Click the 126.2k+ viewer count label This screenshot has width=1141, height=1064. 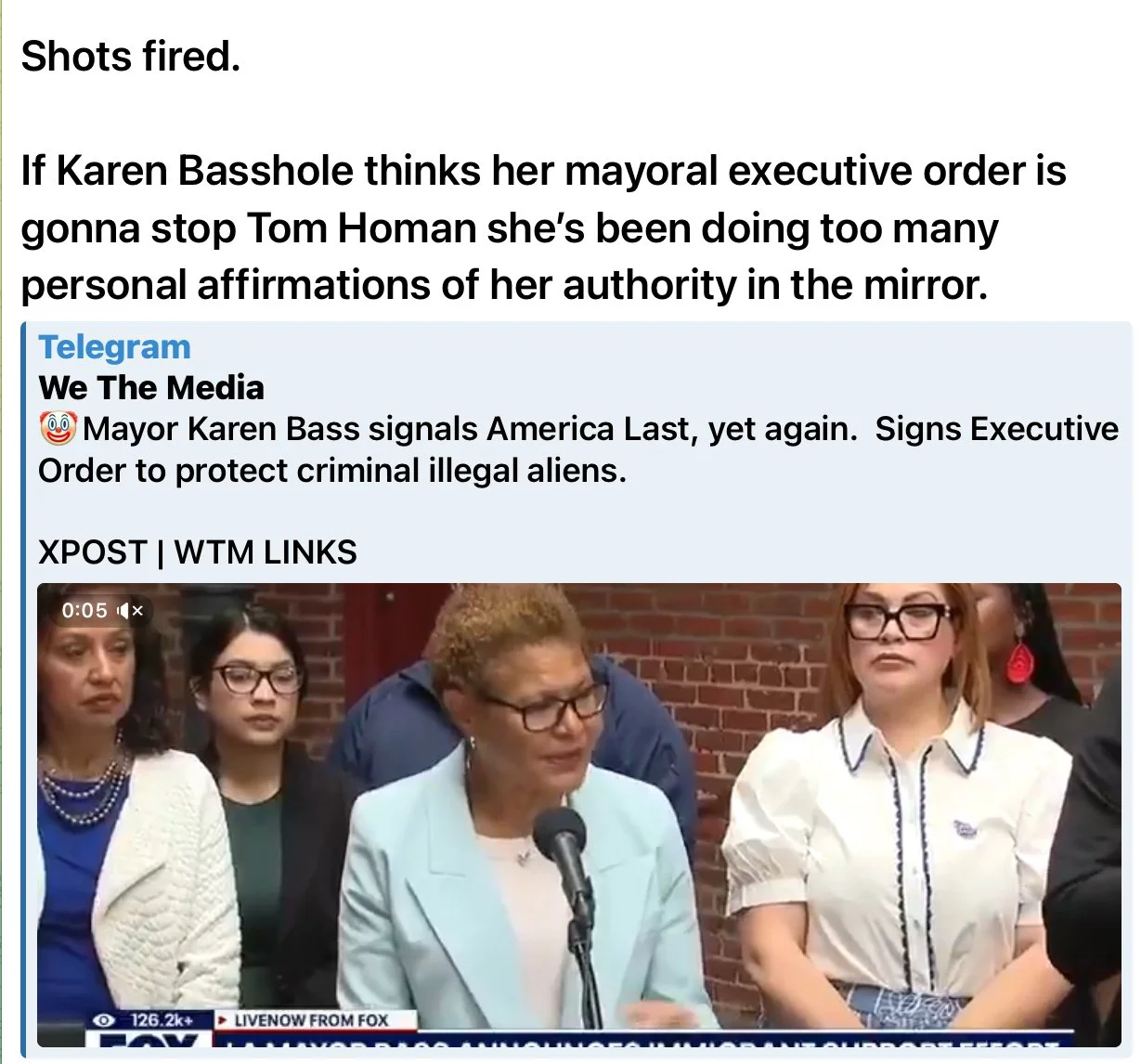point(162,1019)
